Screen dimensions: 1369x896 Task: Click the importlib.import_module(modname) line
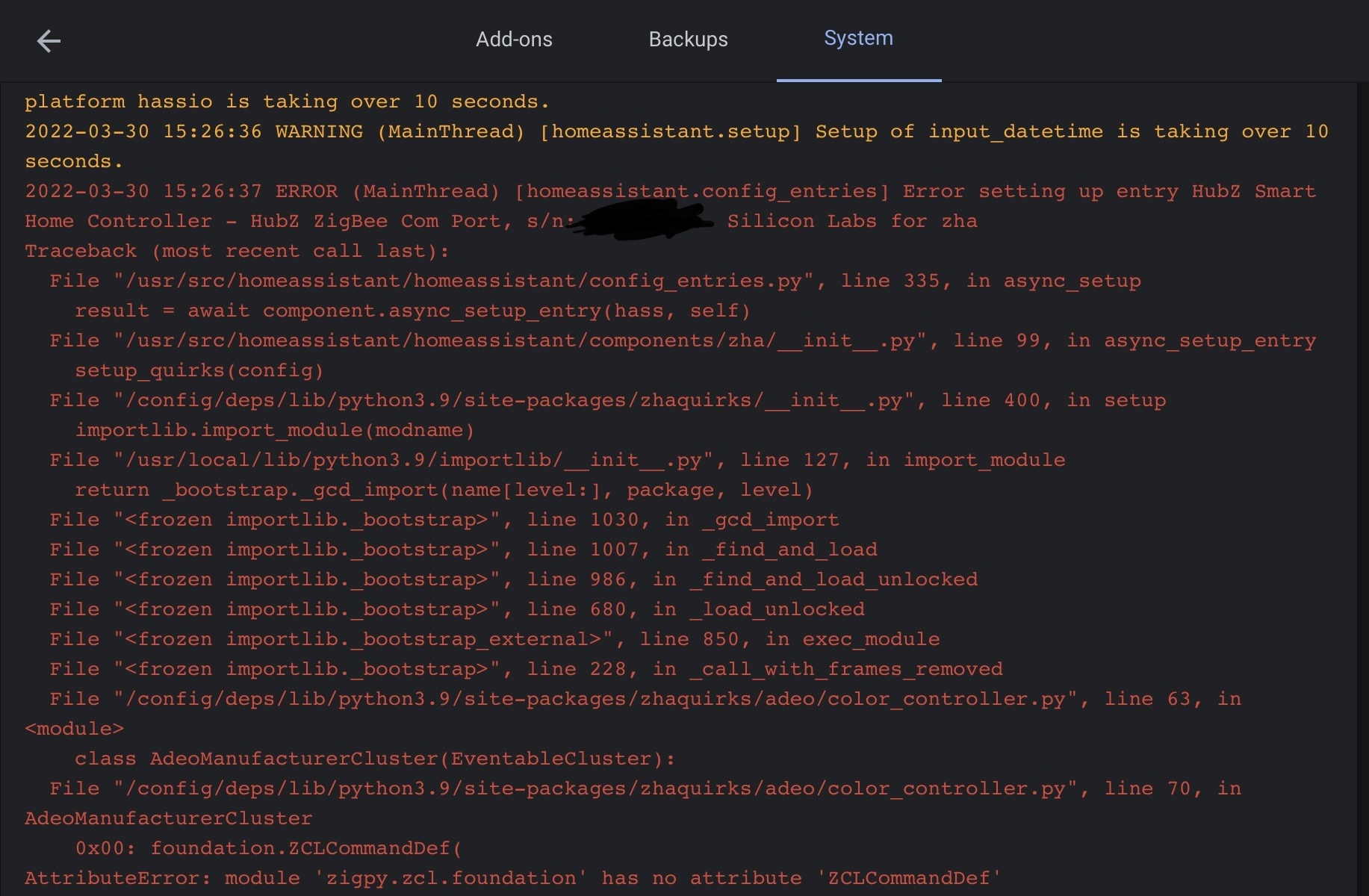coord(275,429)
